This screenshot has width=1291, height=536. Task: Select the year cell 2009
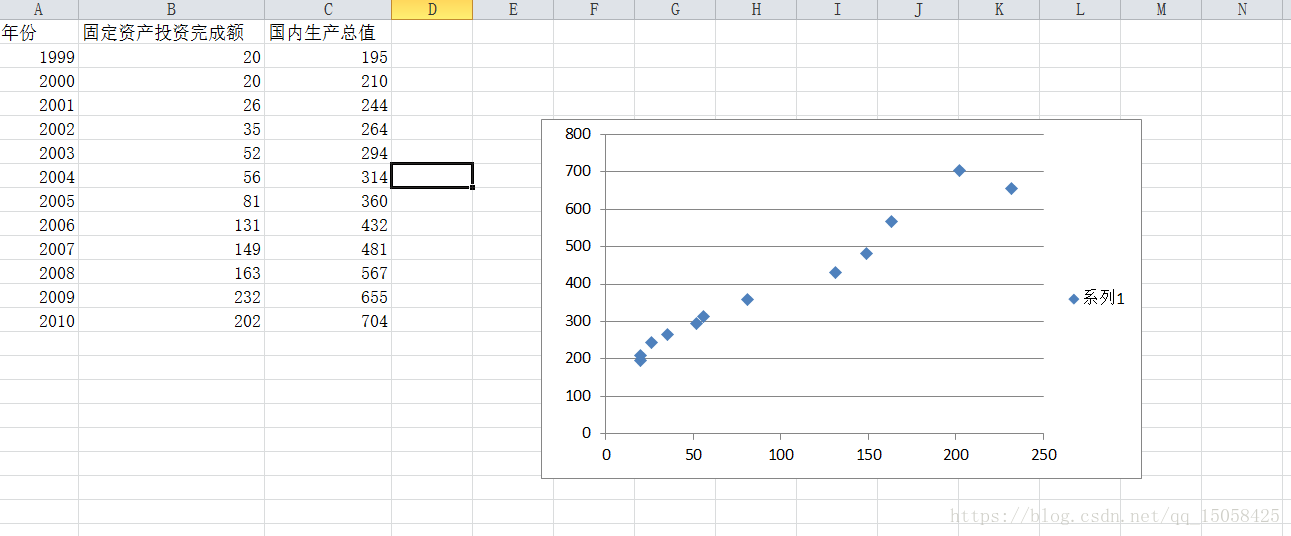[39, 296]
